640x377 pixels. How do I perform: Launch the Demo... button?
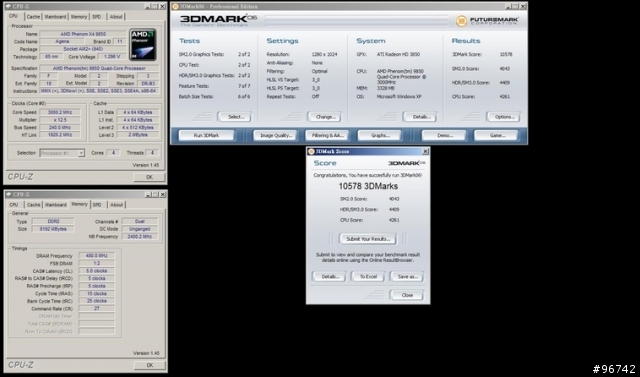pos(444,135)
